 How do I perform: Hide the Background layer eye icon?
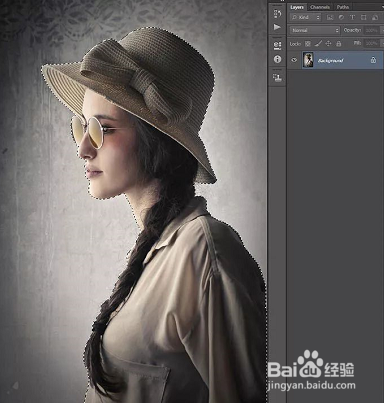point(294,60)
